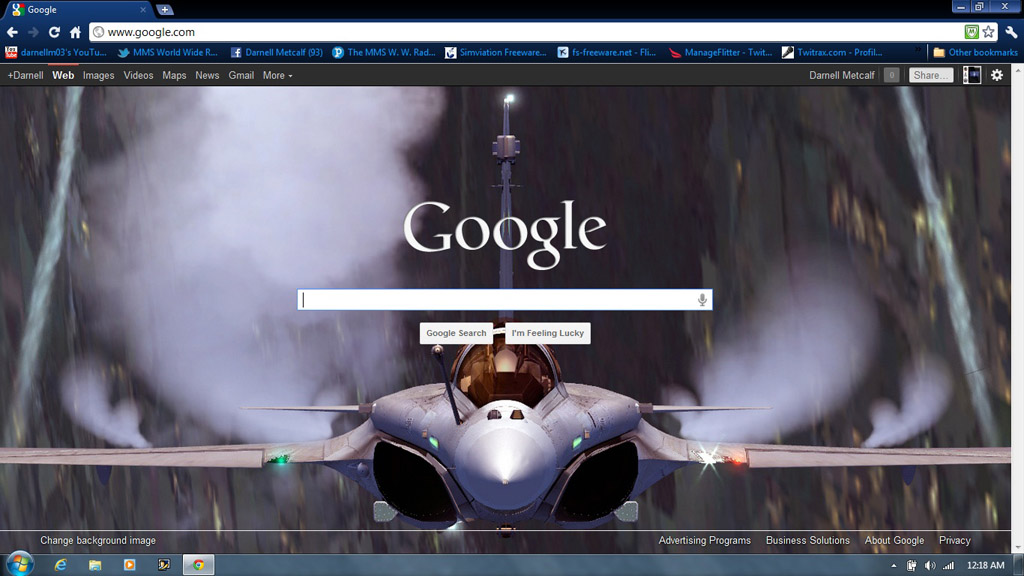Open Gmail from Google bar
The height and width of the screenshot is (576, 1024).
tap(241, 75)
